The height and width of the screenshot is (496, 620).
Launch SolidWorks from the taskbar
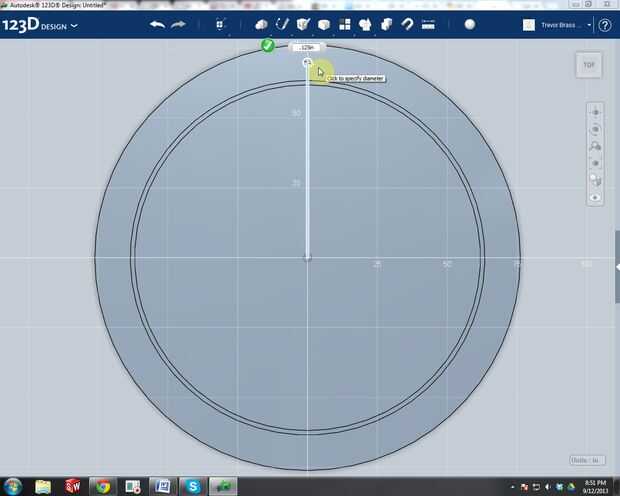[x=73, y=487]
